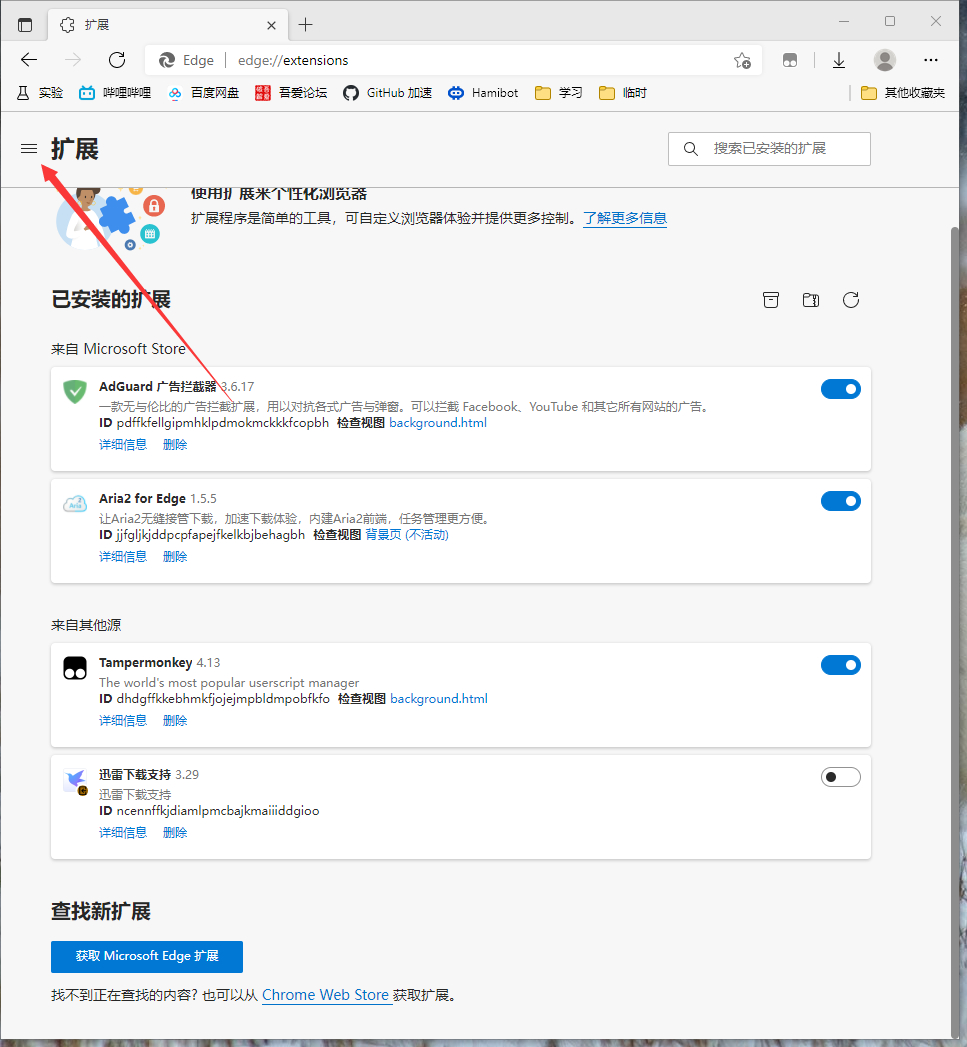967x1047 pixels.
Task: Open the 吾爱论坛 bookmark
Action: point(291,93)
